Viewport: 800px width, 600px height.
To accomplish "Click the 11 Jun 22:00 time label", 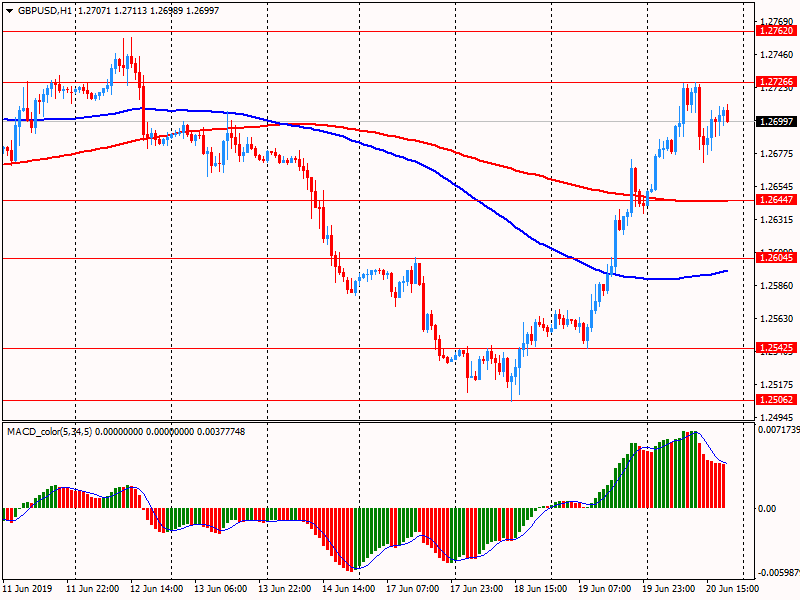I will pos(93,589).
